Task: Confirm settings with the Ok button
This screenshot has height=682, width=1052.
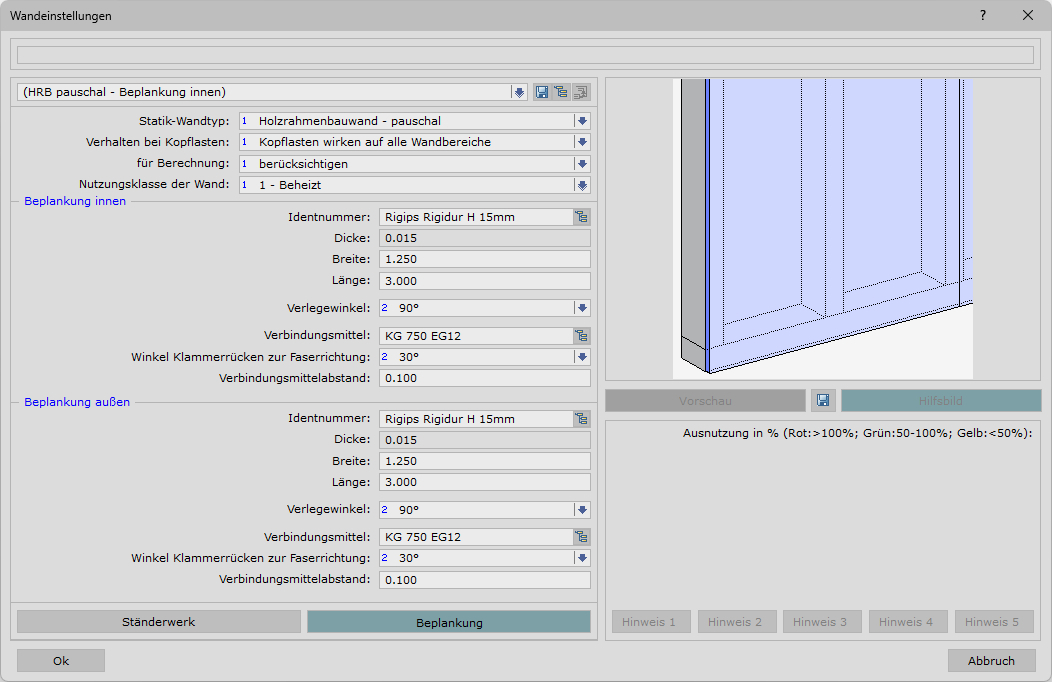Action: (x=61, y=660)
